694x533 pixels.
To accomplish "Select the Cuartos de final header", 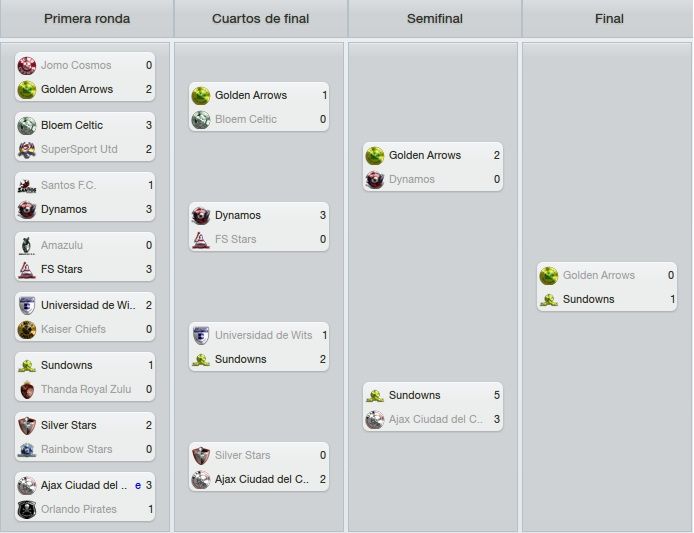I will [261, 19].
